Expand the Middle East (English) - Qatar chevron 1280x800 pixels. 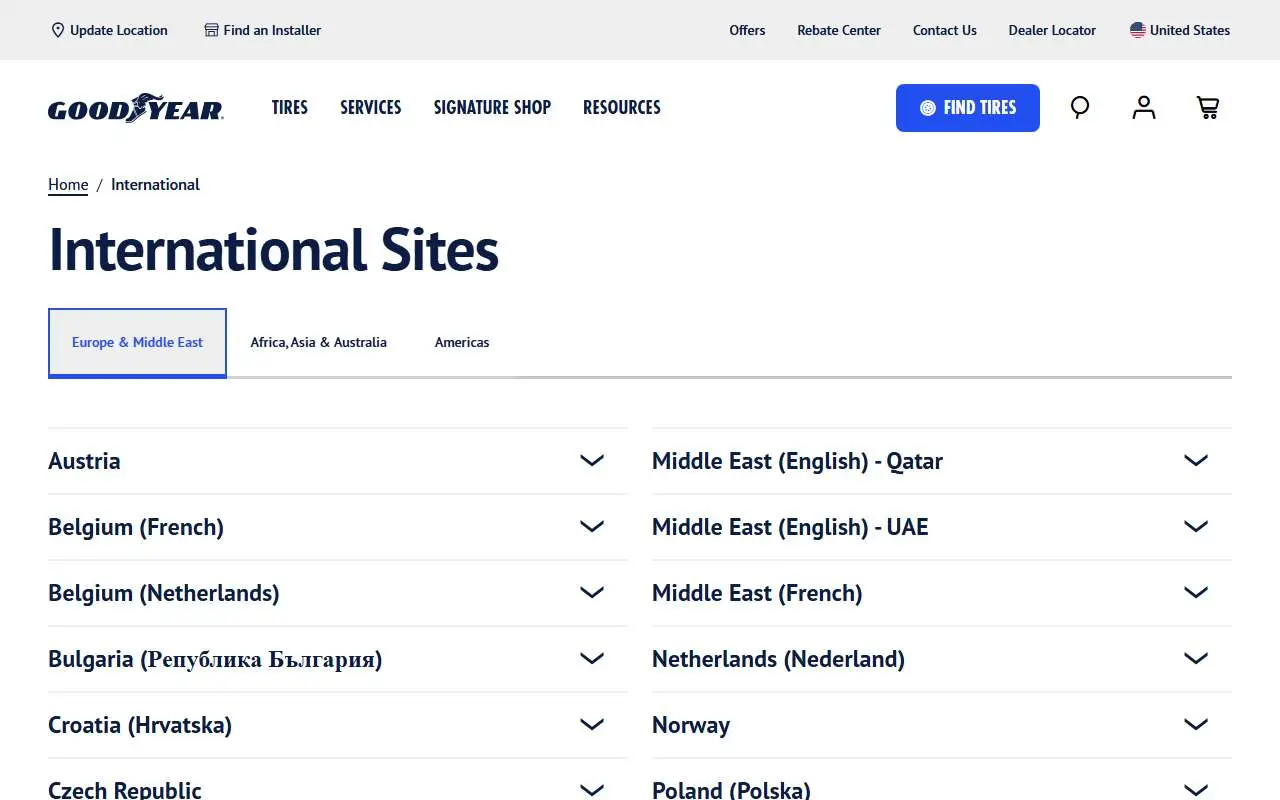[x=1196, y=461]
